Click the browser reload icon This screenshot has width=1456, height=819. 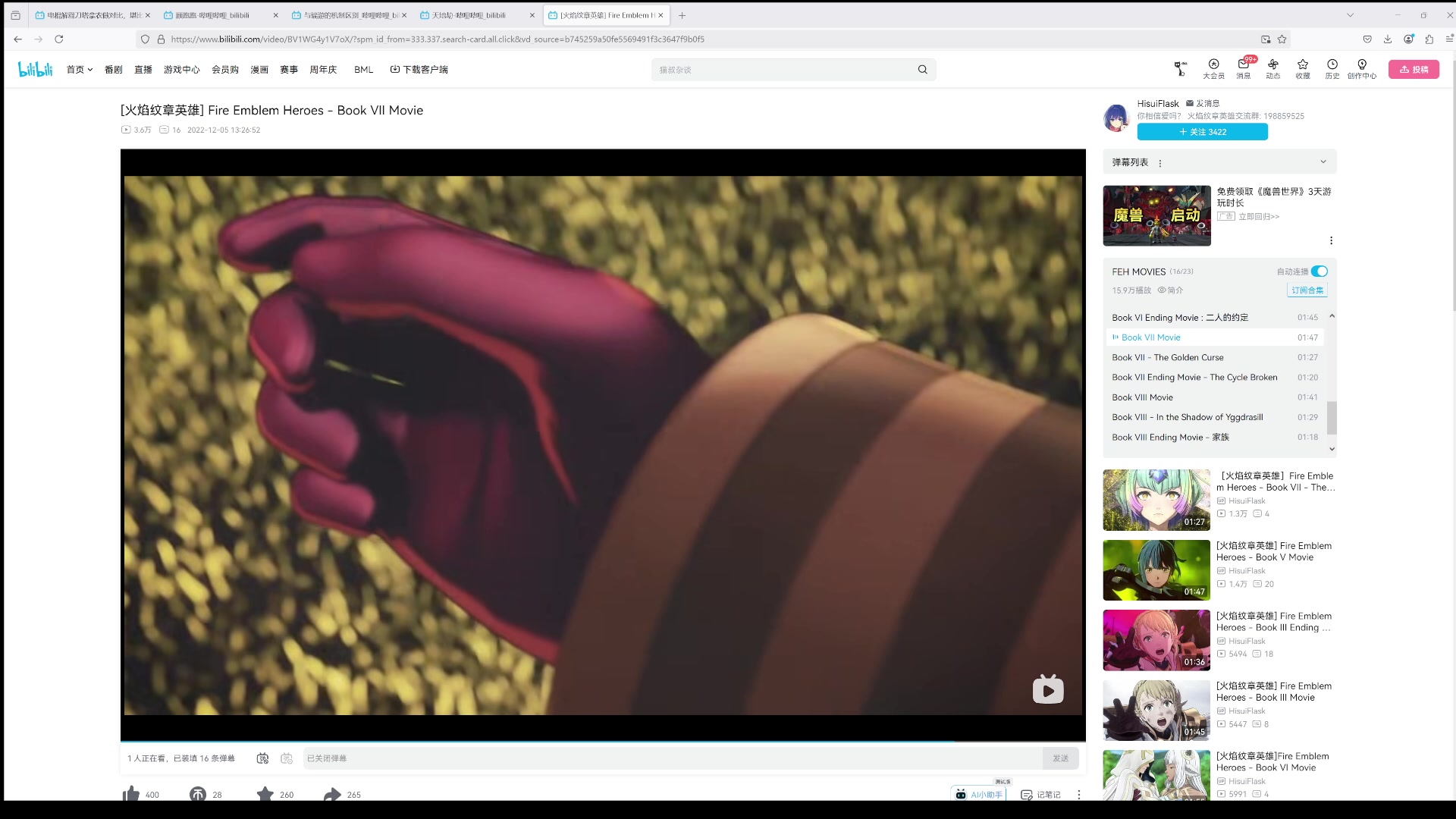tap(59, 39)
